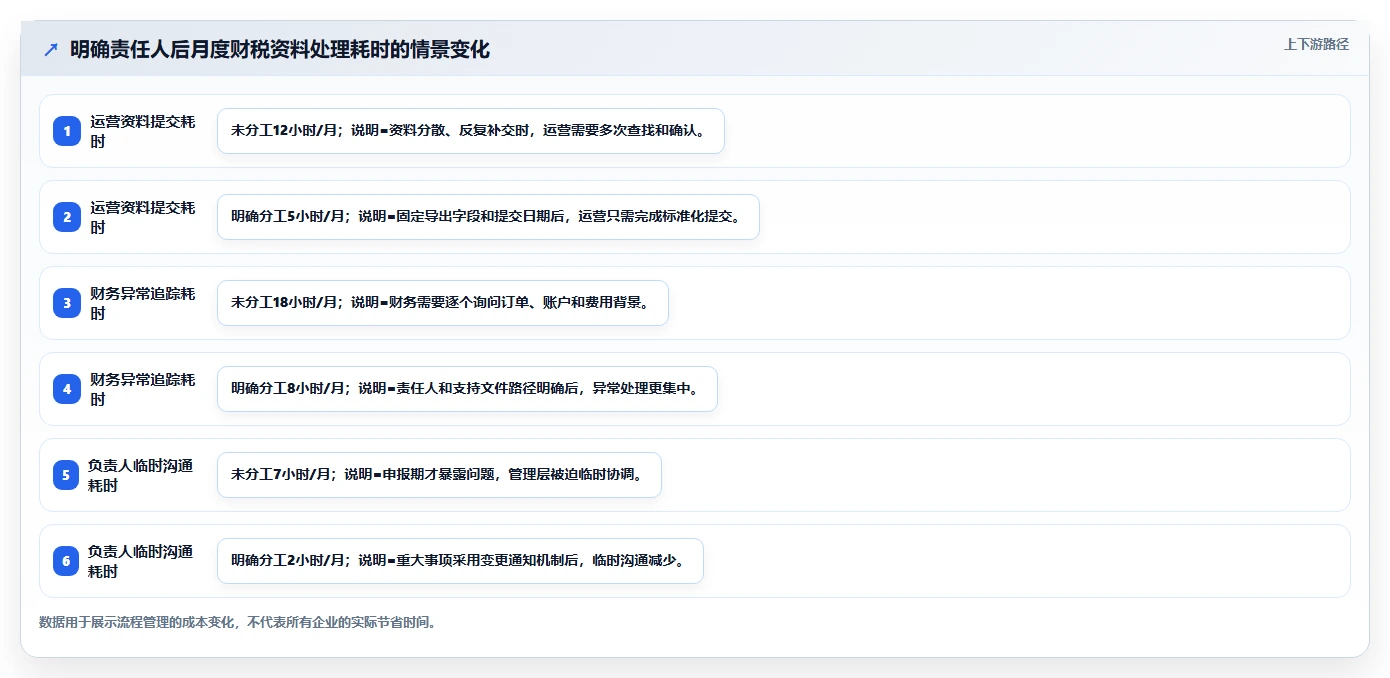Select 运营资料提交耗时 label in row 2

click(x=143, y=217)
